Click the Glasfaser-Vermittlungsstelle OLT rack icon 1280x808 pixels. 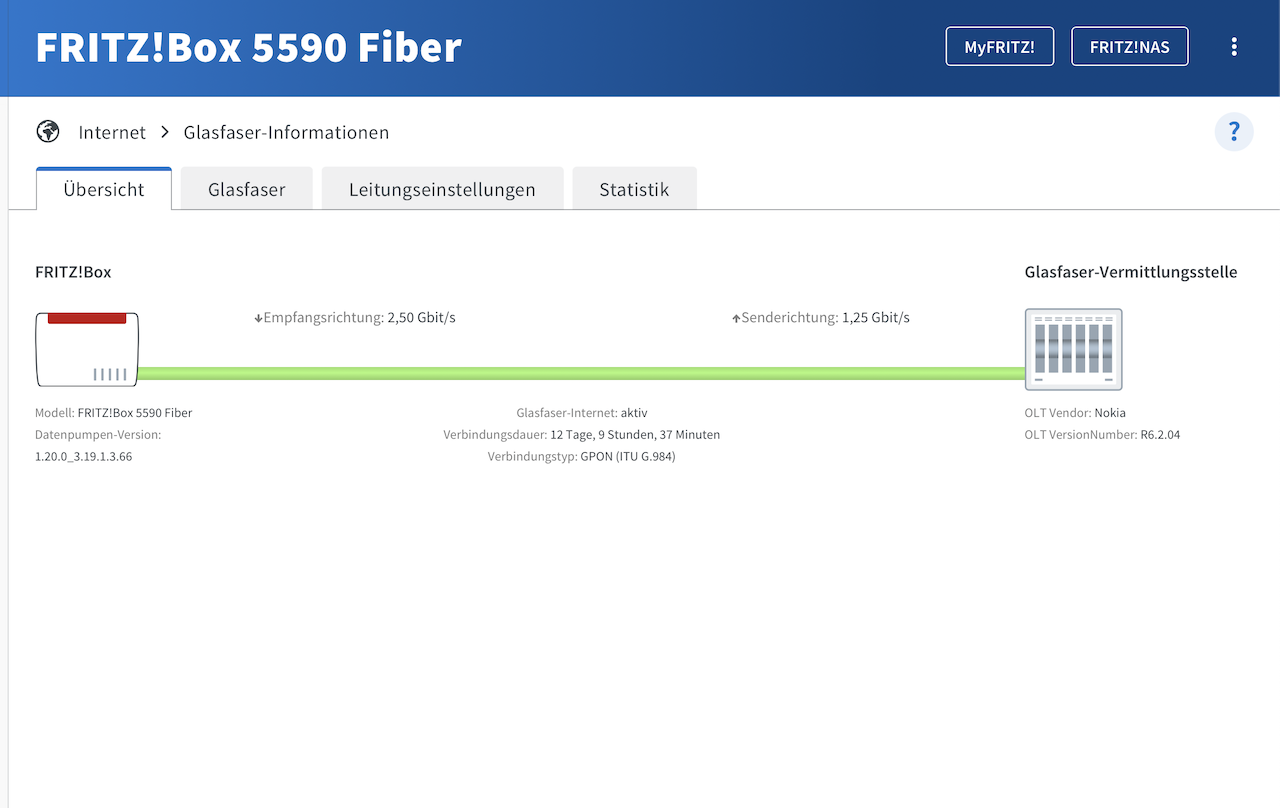tap(1073, 349)
